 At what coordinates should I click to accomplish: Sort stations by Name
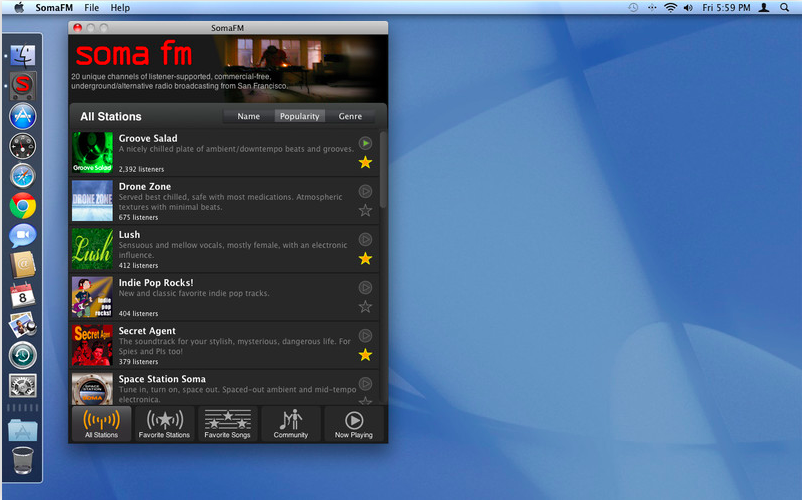click(249, 116)
